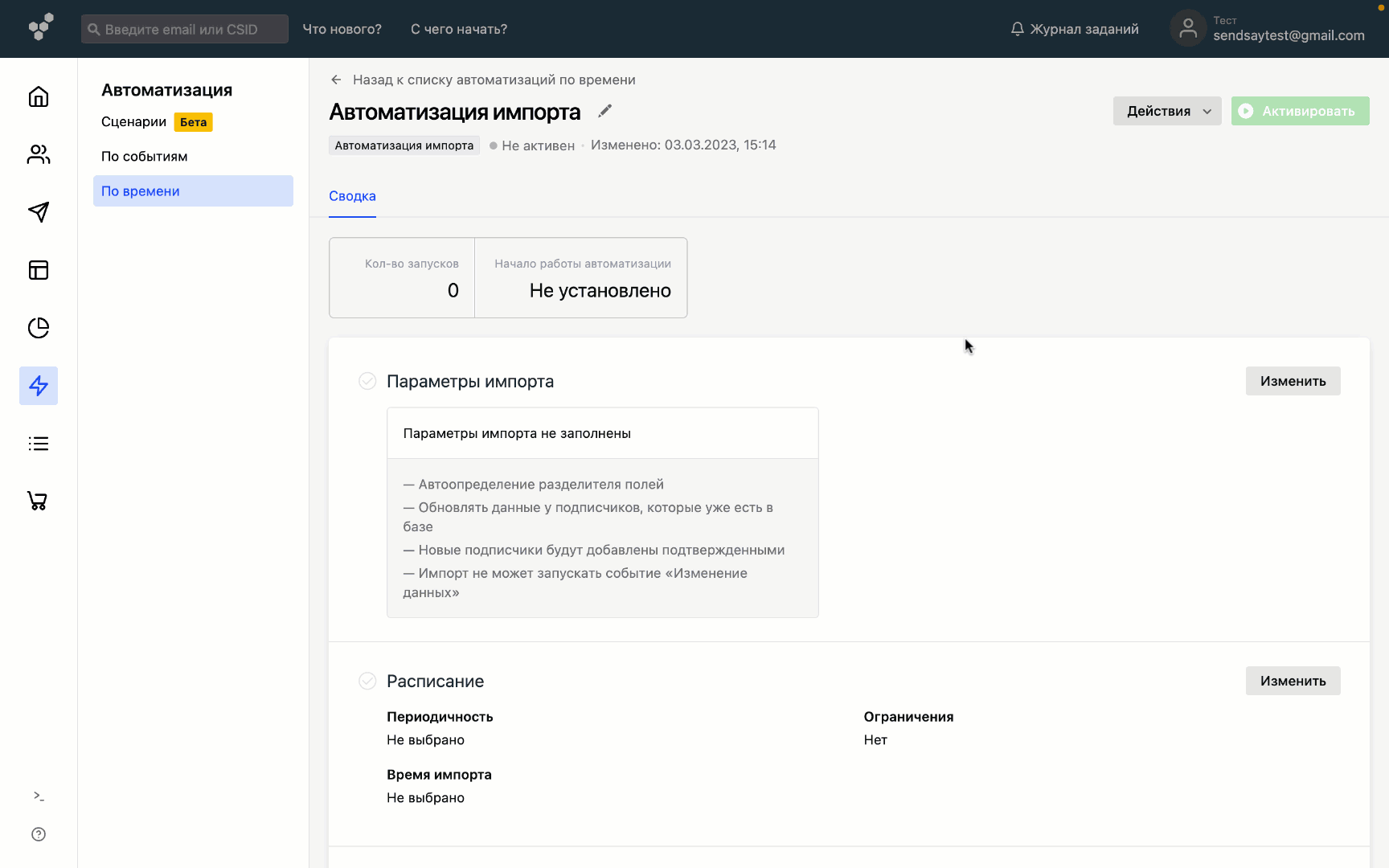Viewport: 1389px width, 868px height.
Task: Expand the Действия dropdown
Action: tap(1166, 111)
